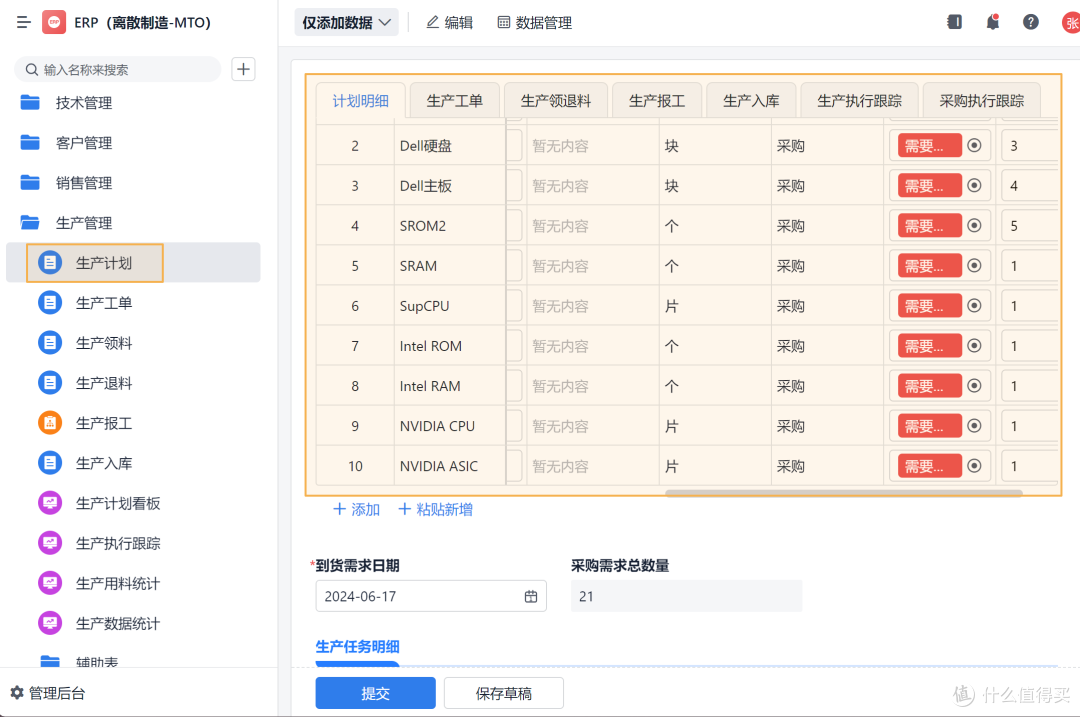Switch to the 生产入库 tab
Image resolution: width=1080 pixels, height=717 pixels.
[751, 101]
